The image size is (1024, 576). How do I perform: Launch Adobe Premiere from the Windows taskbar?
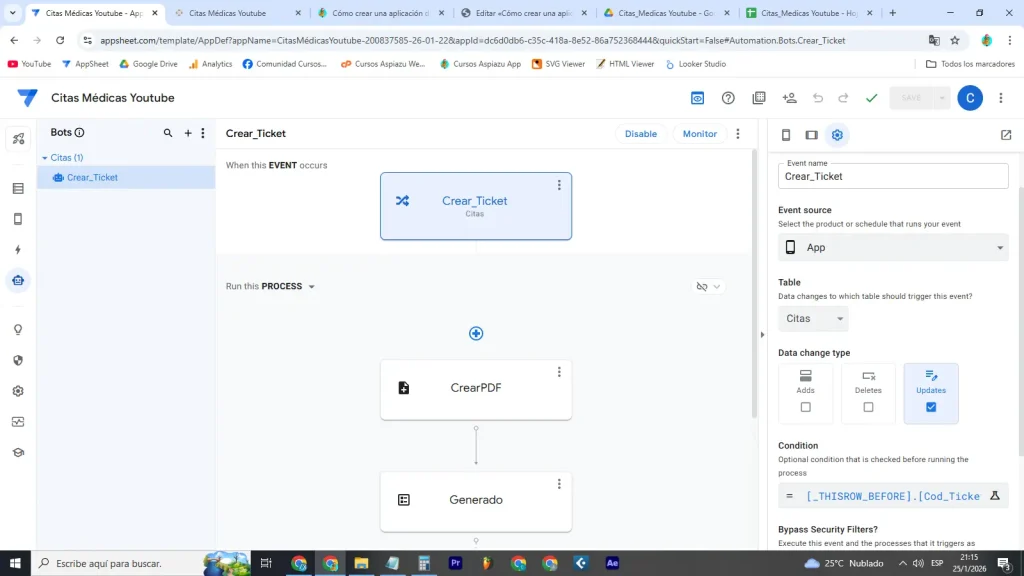(455, 563)
